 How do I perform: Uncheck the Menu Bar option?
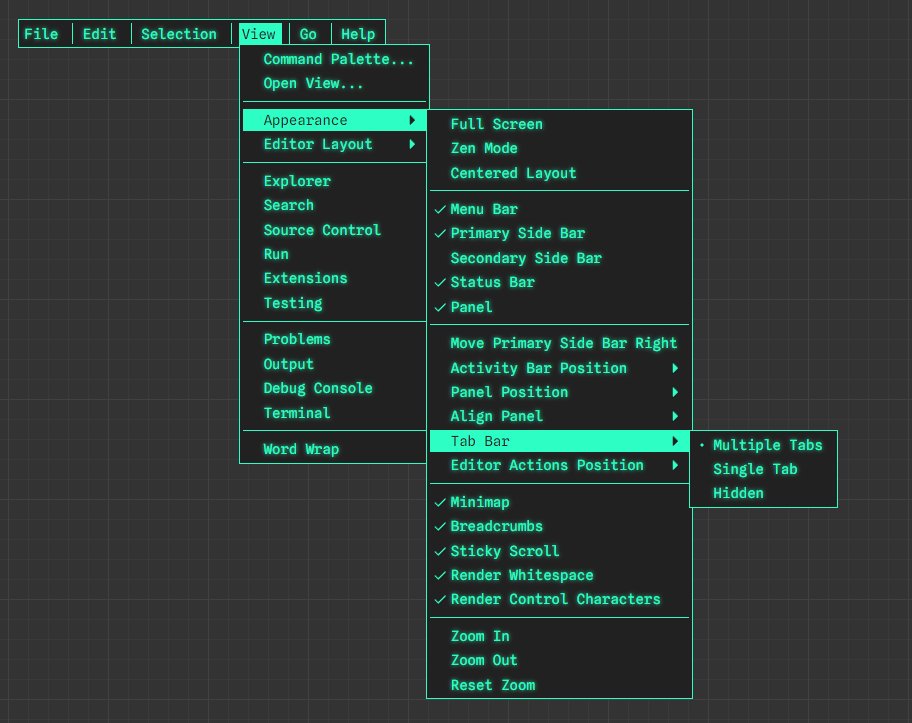point(560,209)
